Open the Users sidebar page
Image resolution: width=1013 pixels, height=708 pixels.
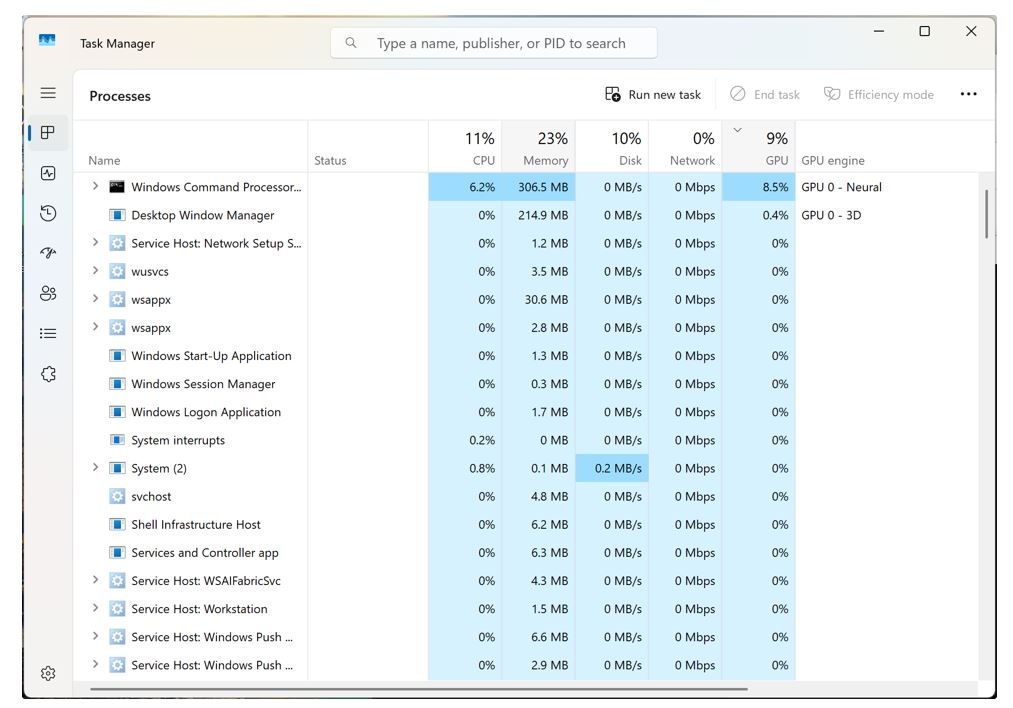(48, 293)
